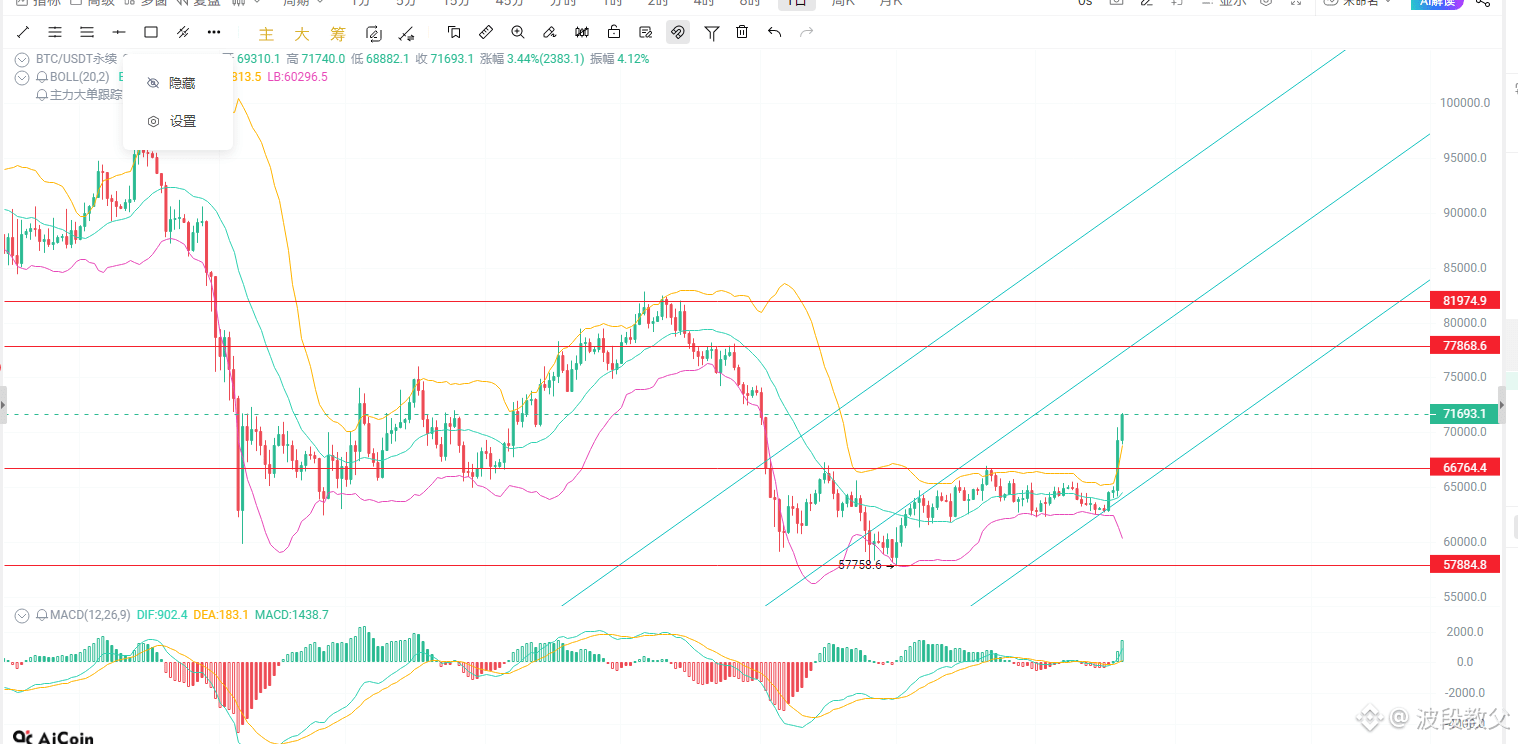
Task: Collapse the MACD(12,26,9) indicator panel
Action: (x=22, y=615)
